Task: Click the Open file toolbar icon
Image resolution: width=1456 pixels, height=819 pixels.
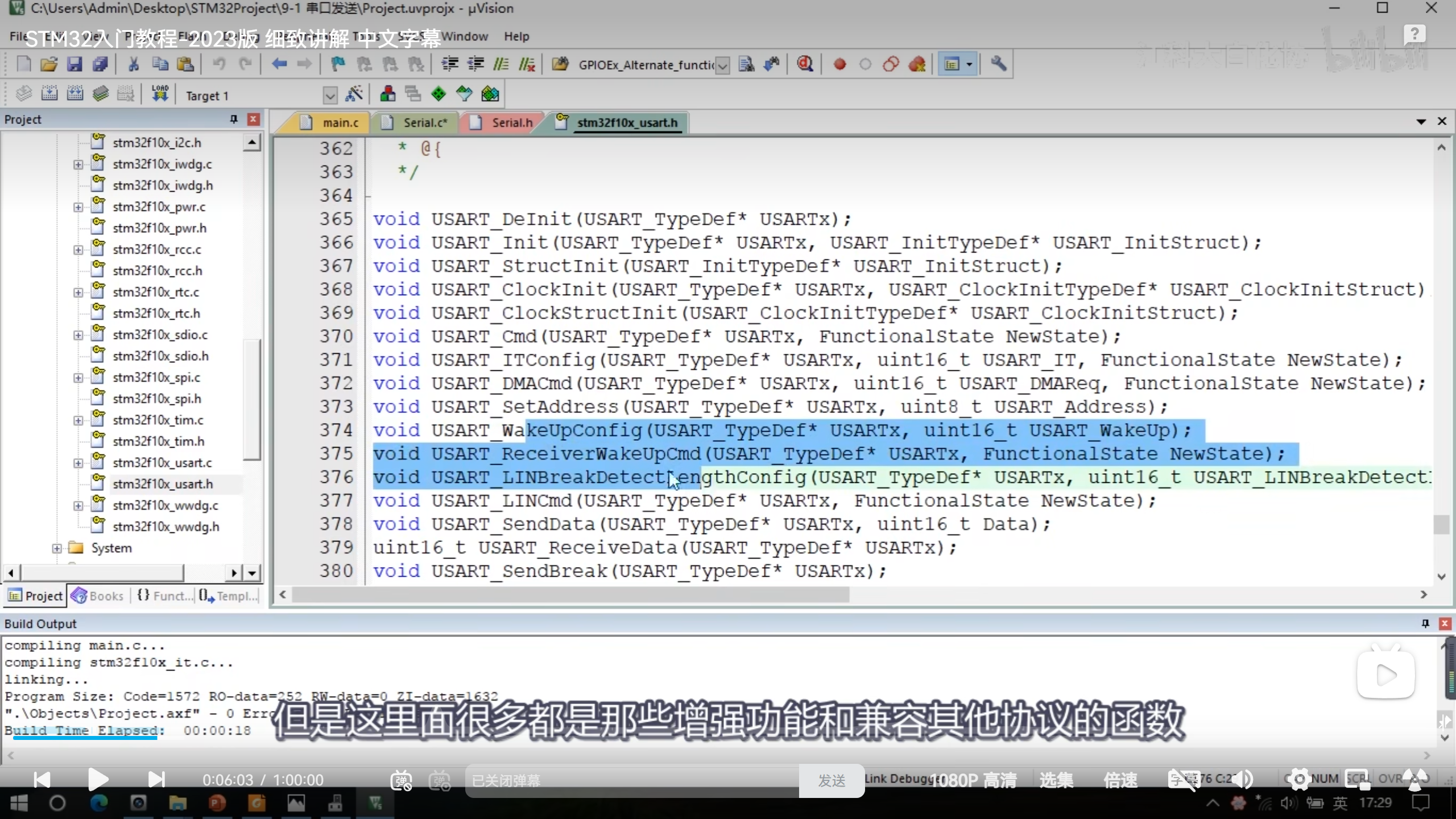Action: (x=49, y=64)
